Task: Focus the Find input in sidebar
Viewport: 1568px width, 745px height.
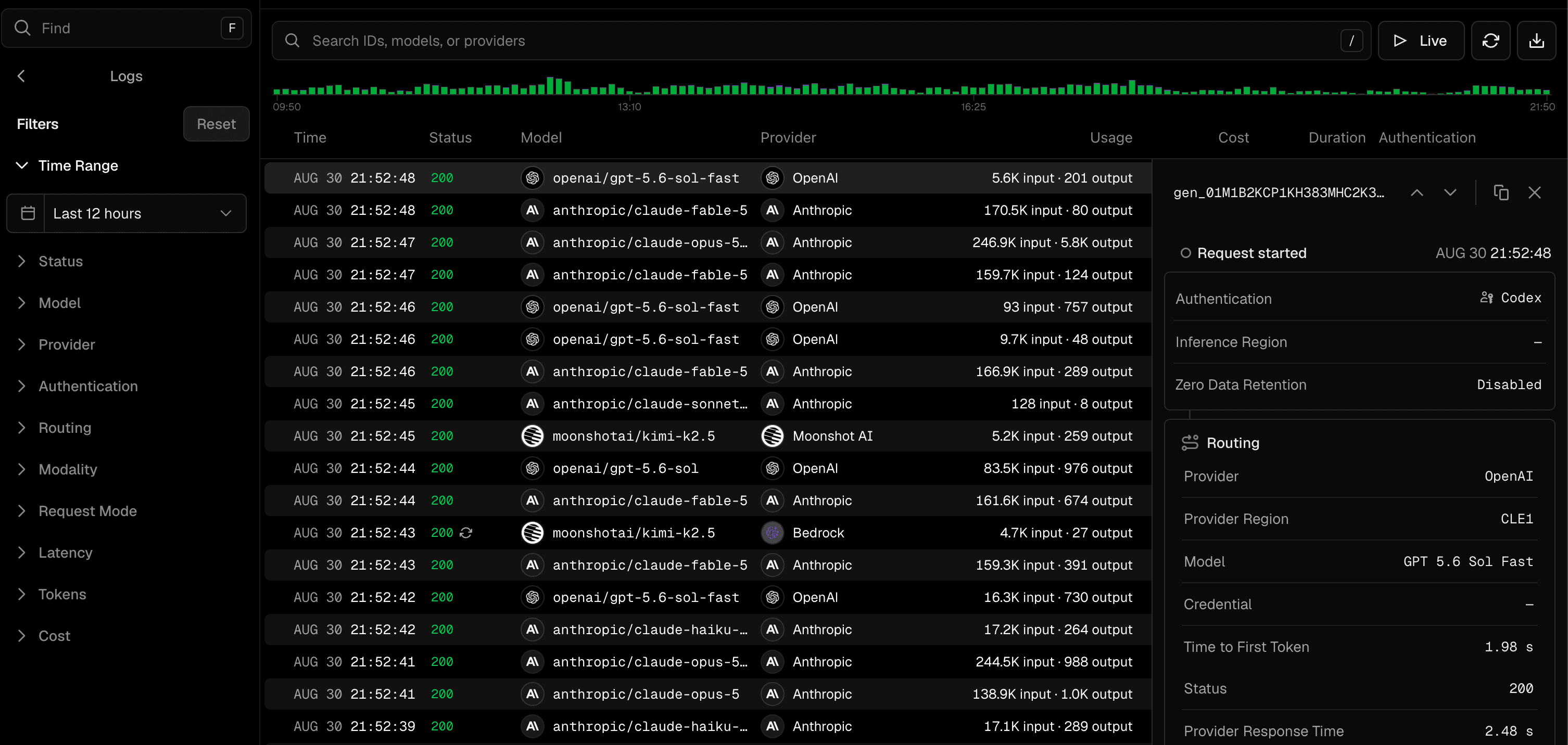Action: point(126,28)
